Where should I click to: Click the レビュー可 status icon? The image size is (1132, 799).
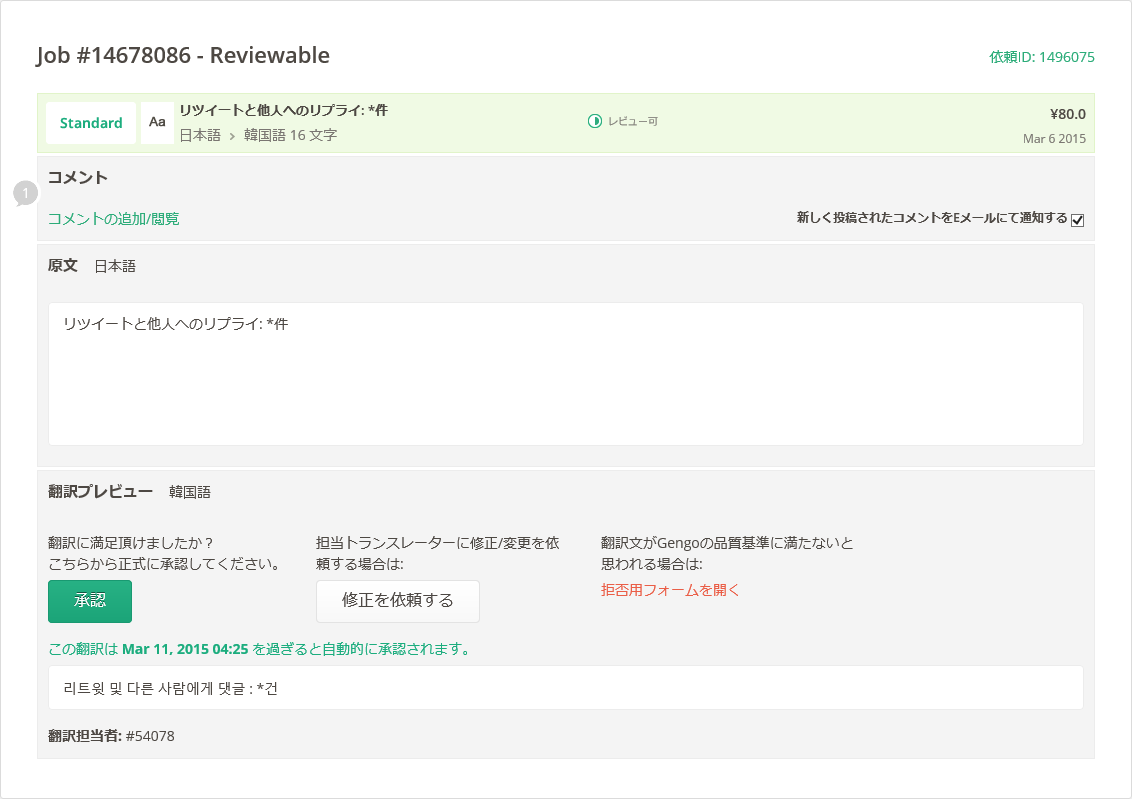click(594, 121)
